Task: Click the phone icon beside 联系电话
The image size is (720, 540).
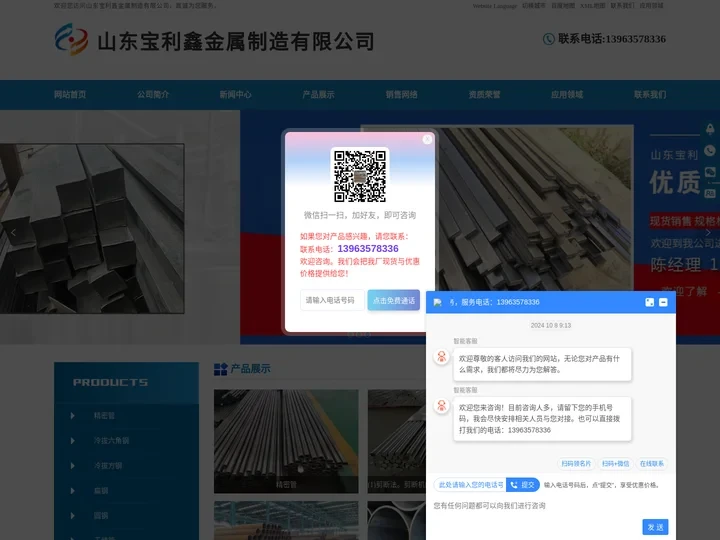Action: [549, 39]
